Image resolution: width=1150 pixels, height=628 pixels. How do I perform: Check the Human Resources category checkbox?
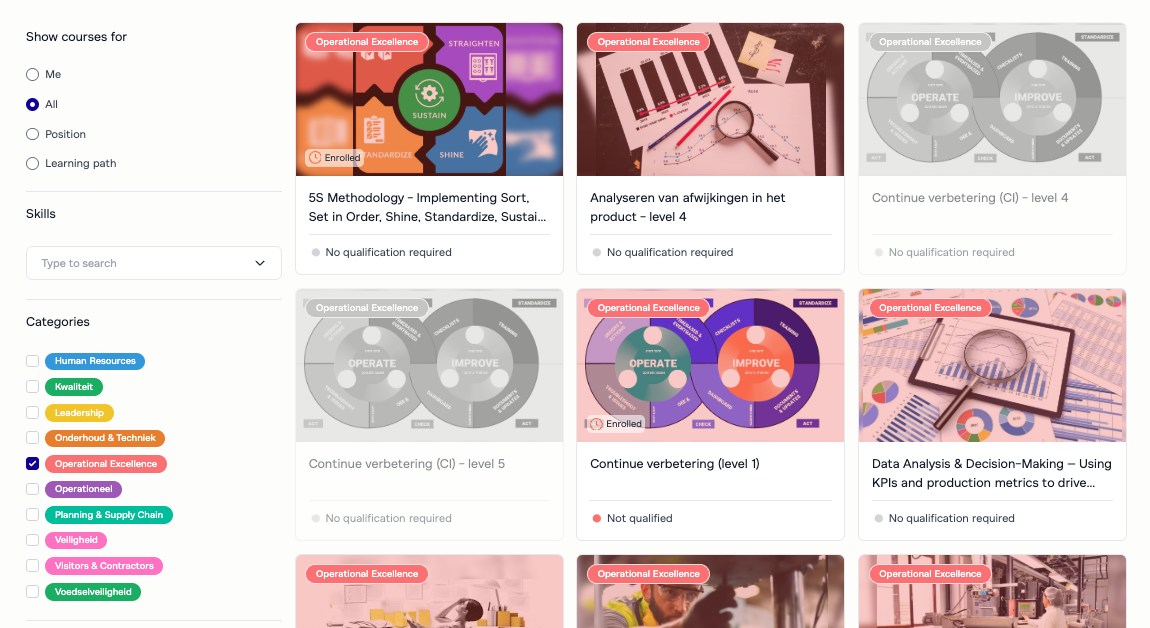(32, 361)
